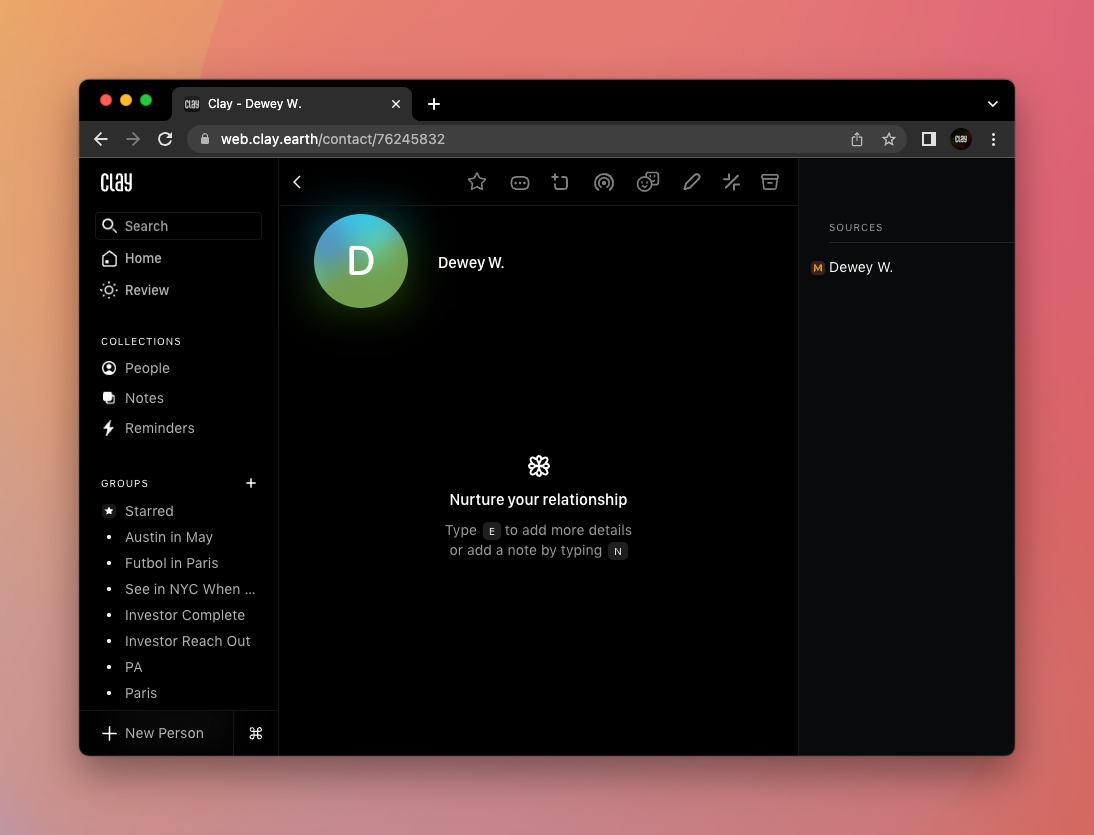Focus the sidebar Search field
This screenshot has height=835, width=1094.
point(179,226)
